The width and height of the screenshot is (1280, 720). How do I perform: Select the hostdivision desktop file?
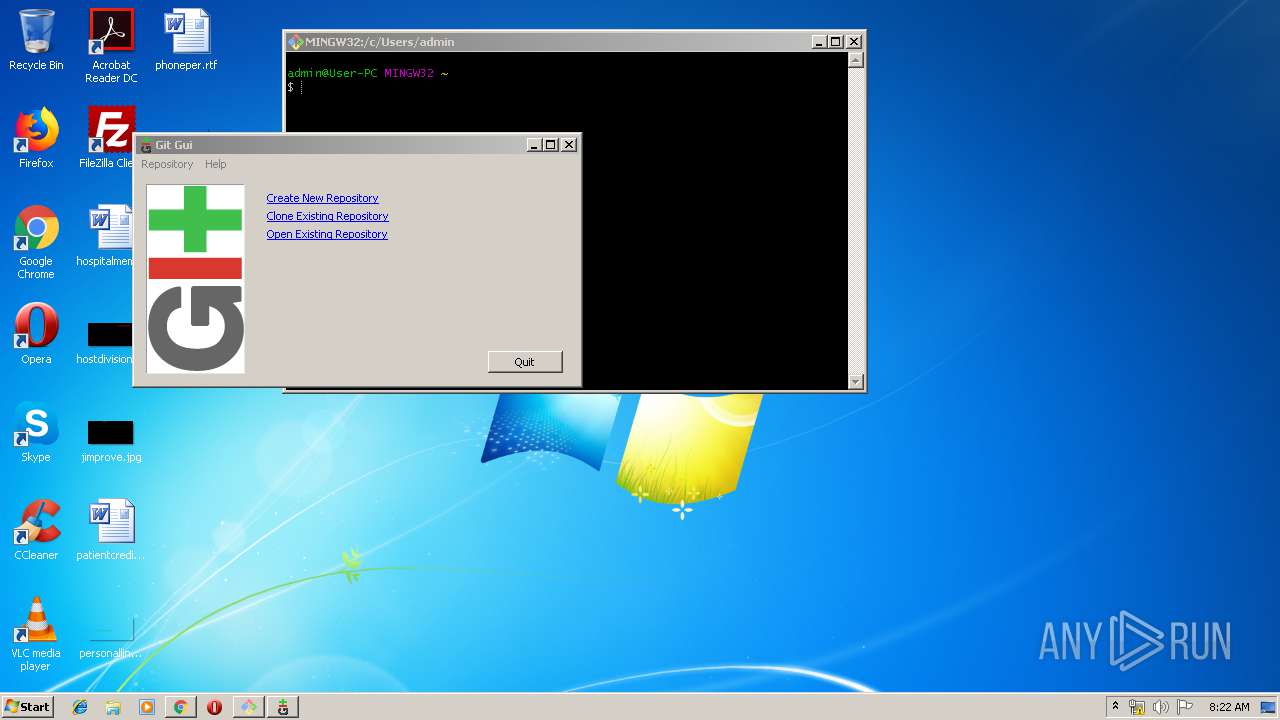(106, 341)
